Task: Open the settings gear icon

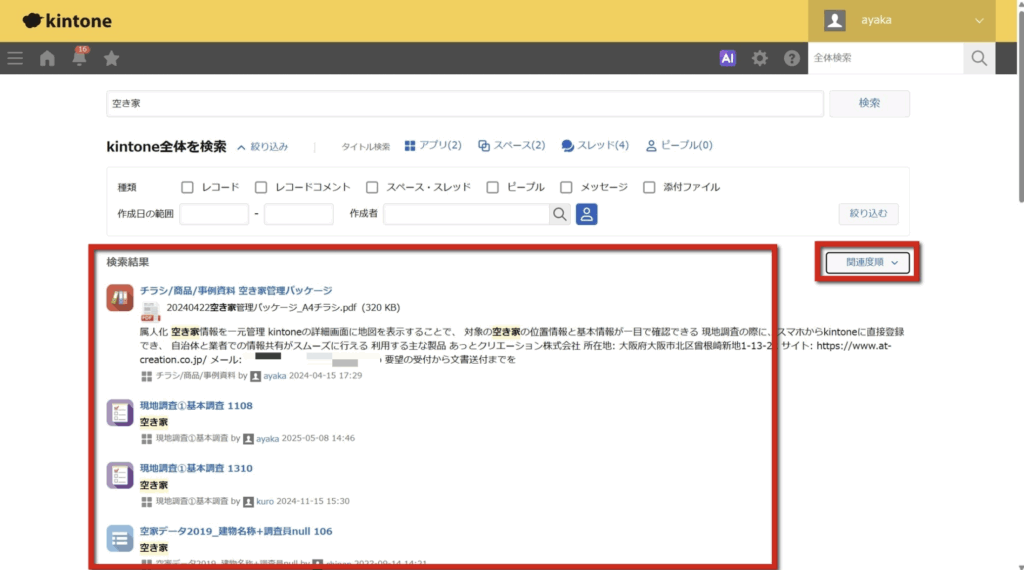Action: click(x=760, y=58)
